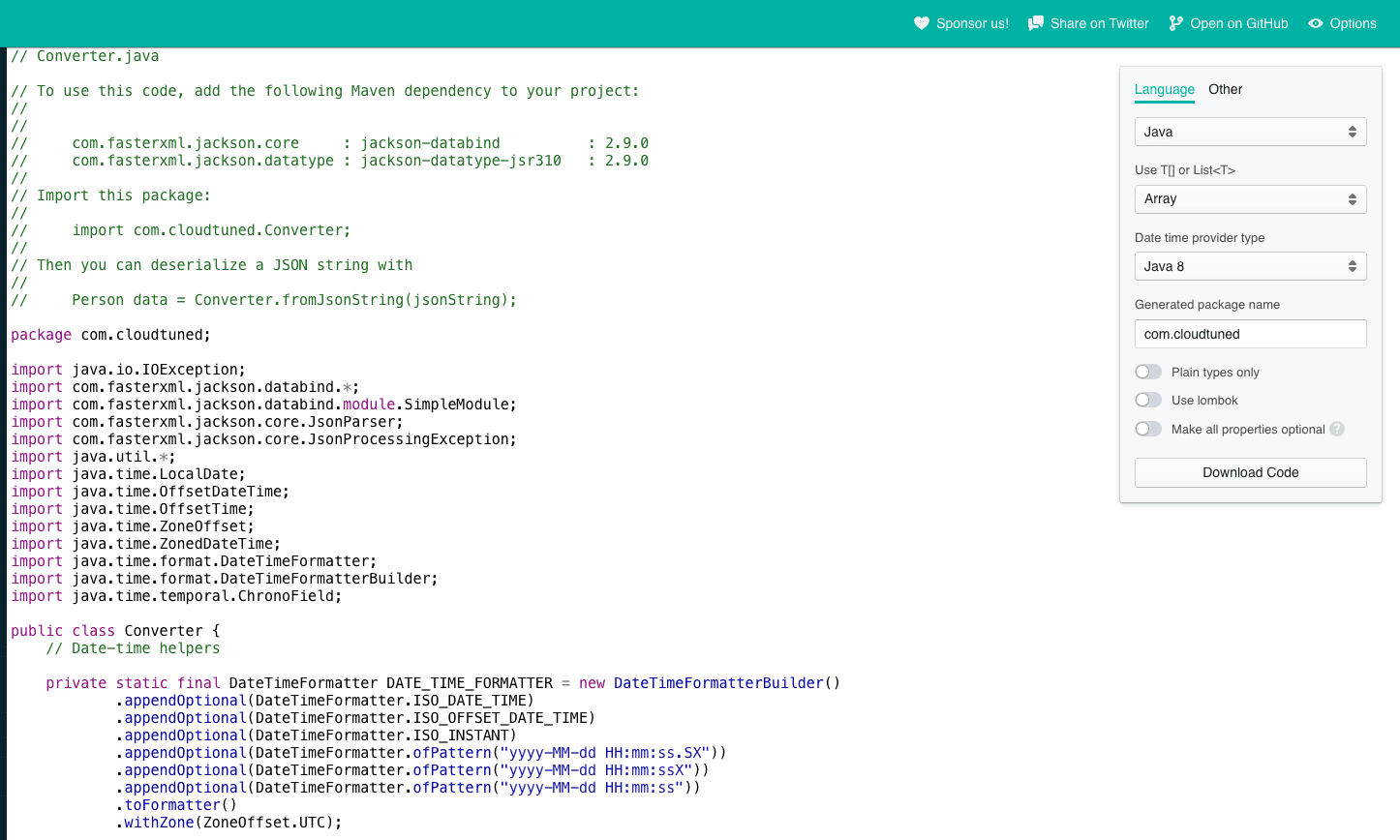This screenshot has width=1400, height=840.
Task: Enable the Plain types only switch
Action: tap(1148, 372)
